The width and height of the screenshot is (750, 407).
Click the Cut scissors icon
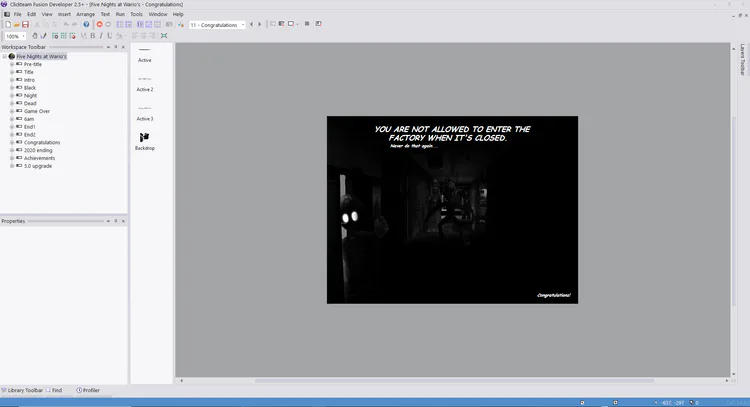point(37,24)
